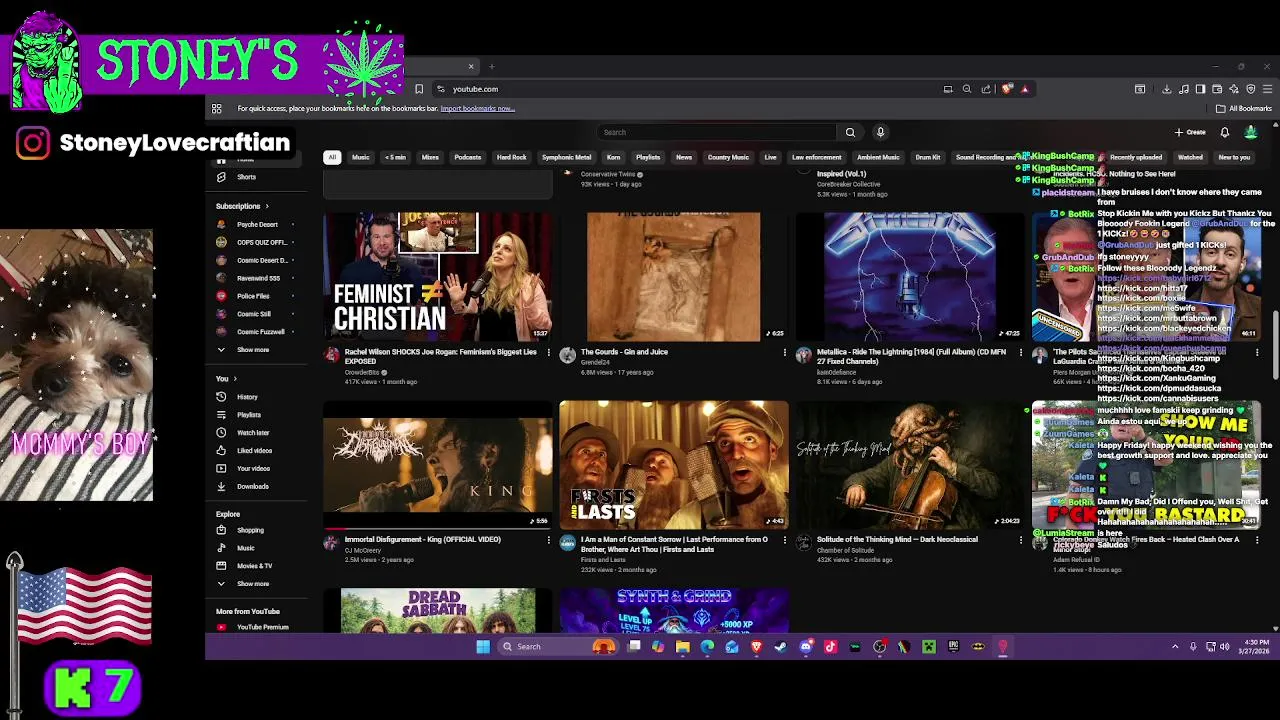Open Epic Games Launcher on taskbar

tap(953, 647)
